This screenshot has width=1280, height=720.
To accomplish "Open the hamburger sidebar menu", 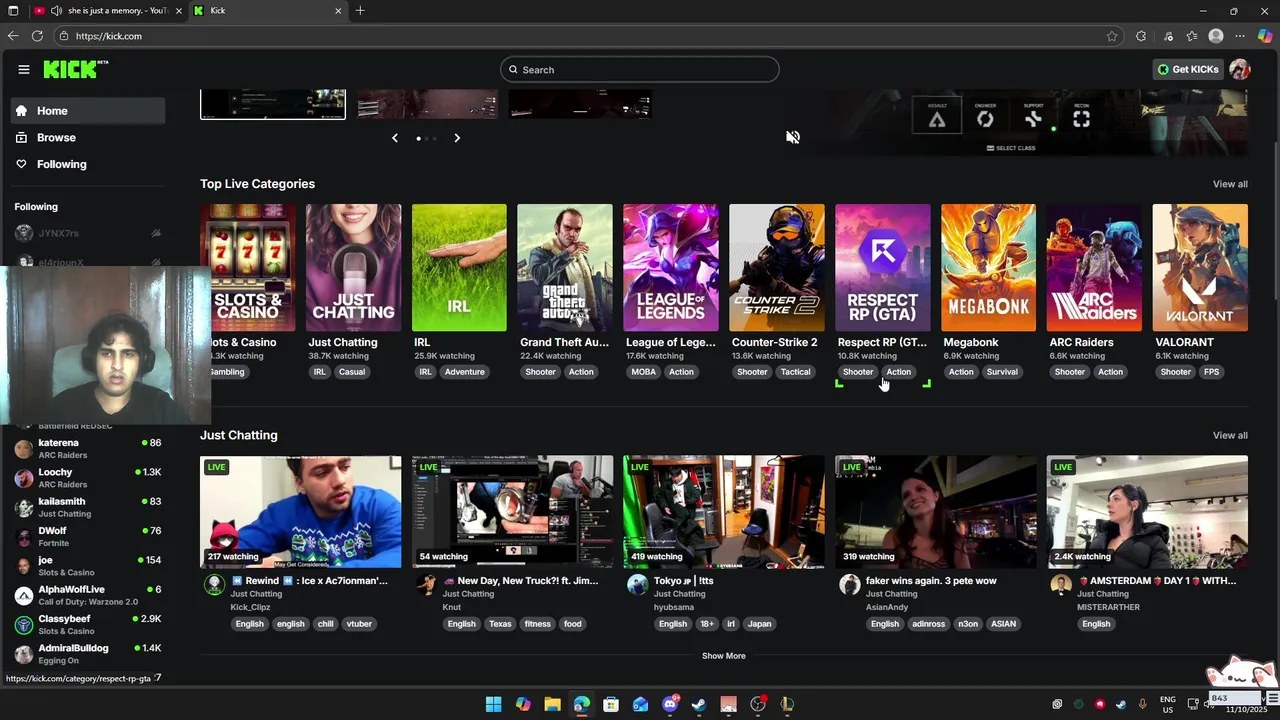I will (24, 69).
